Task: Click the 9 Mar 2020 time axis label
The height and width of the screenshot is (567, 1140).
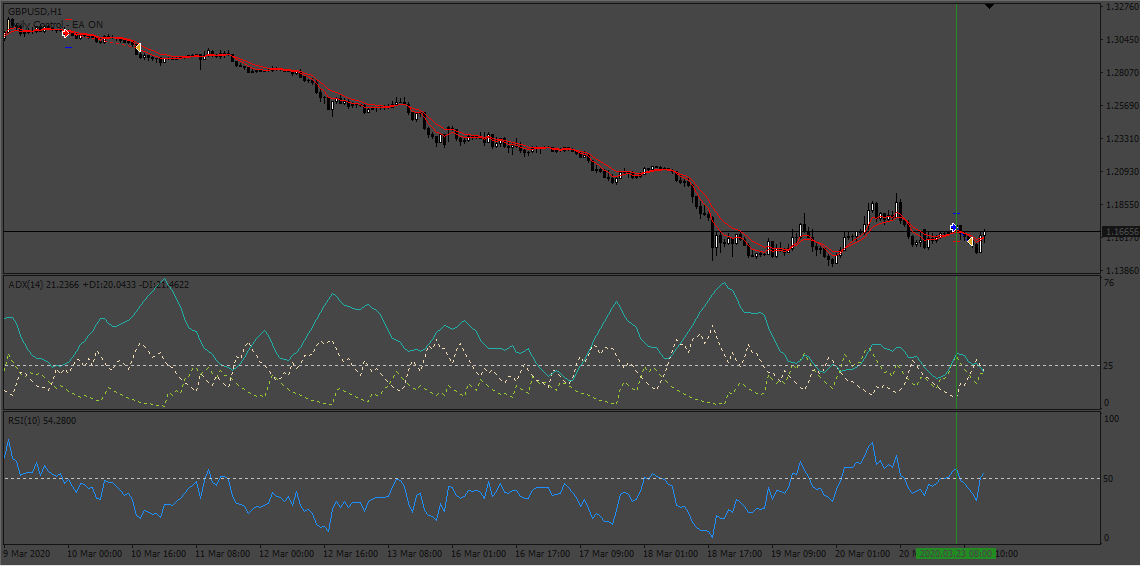Action: [28, 553]
